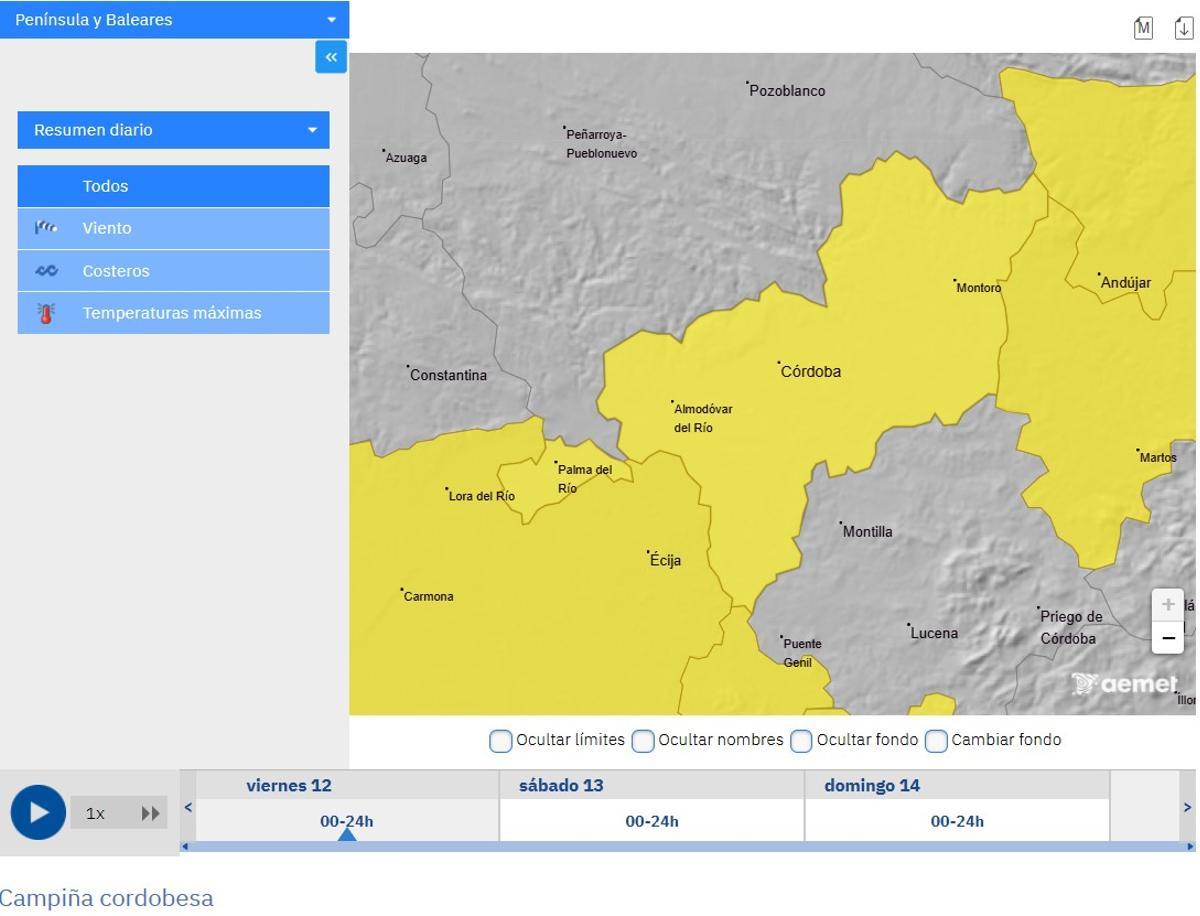Zoom in the map with plus button
This screenshot has height=916, width=1200.
coord(1168,604)
